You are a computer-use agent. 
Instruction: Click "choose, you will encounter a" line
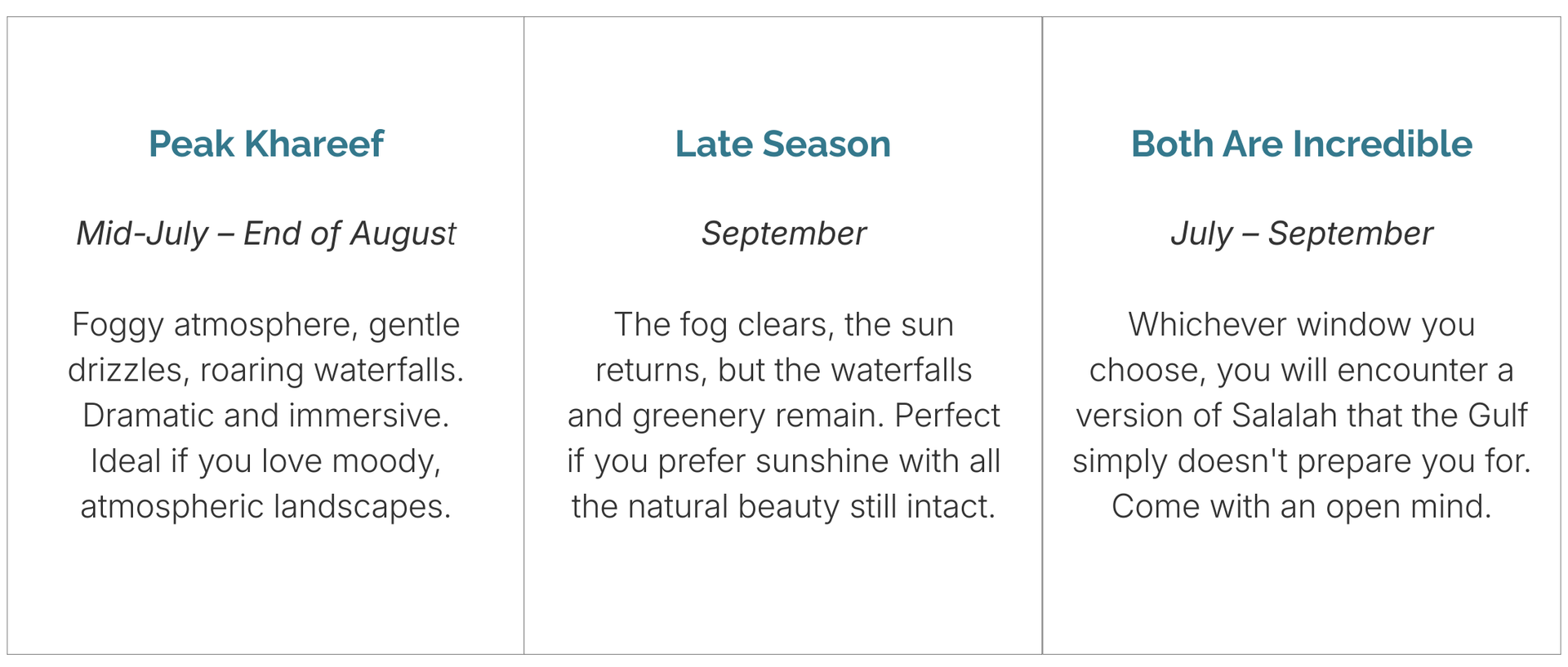coord(1301,371)
